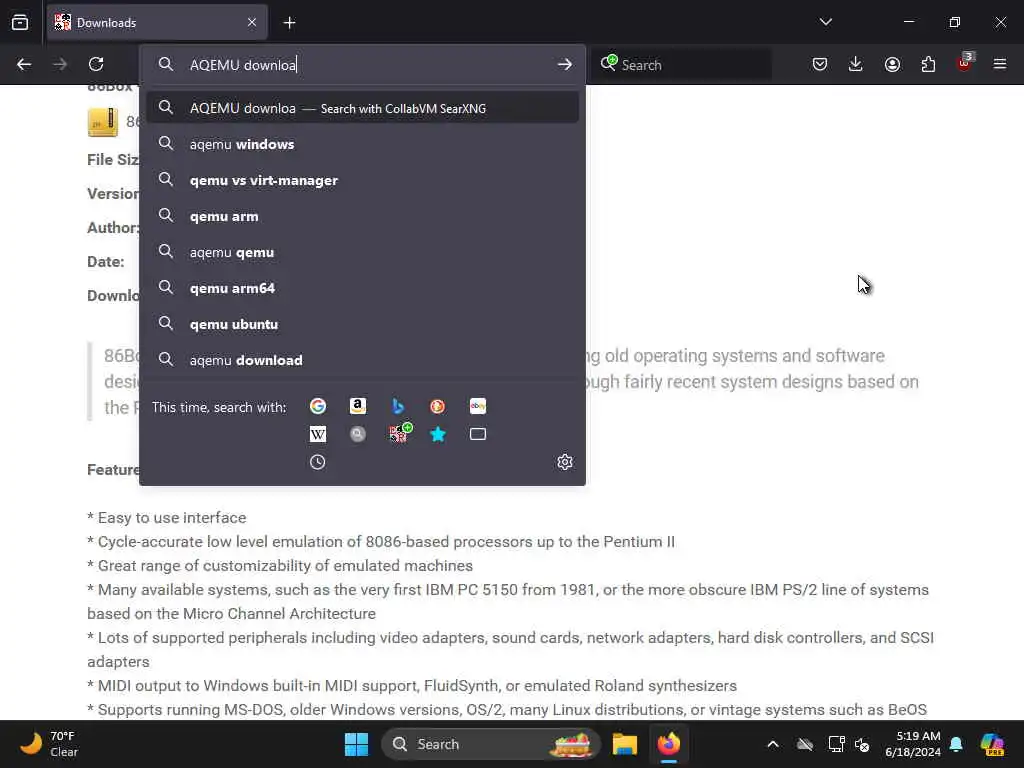The height and width of the screenshot is (768, 1024).
Task: Go back to the previous page
Action: 24,64
